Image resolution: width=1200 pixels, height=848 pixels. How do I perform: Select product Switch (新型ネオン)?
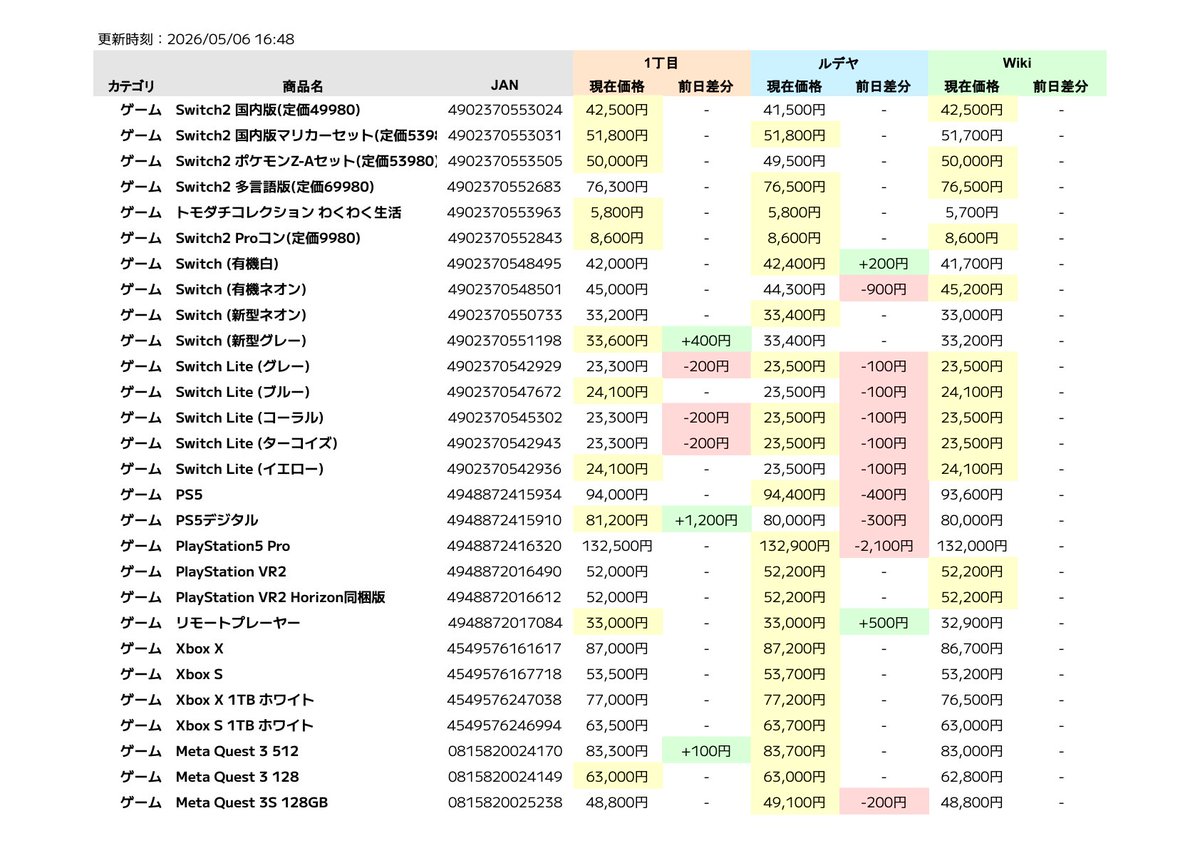240,315
